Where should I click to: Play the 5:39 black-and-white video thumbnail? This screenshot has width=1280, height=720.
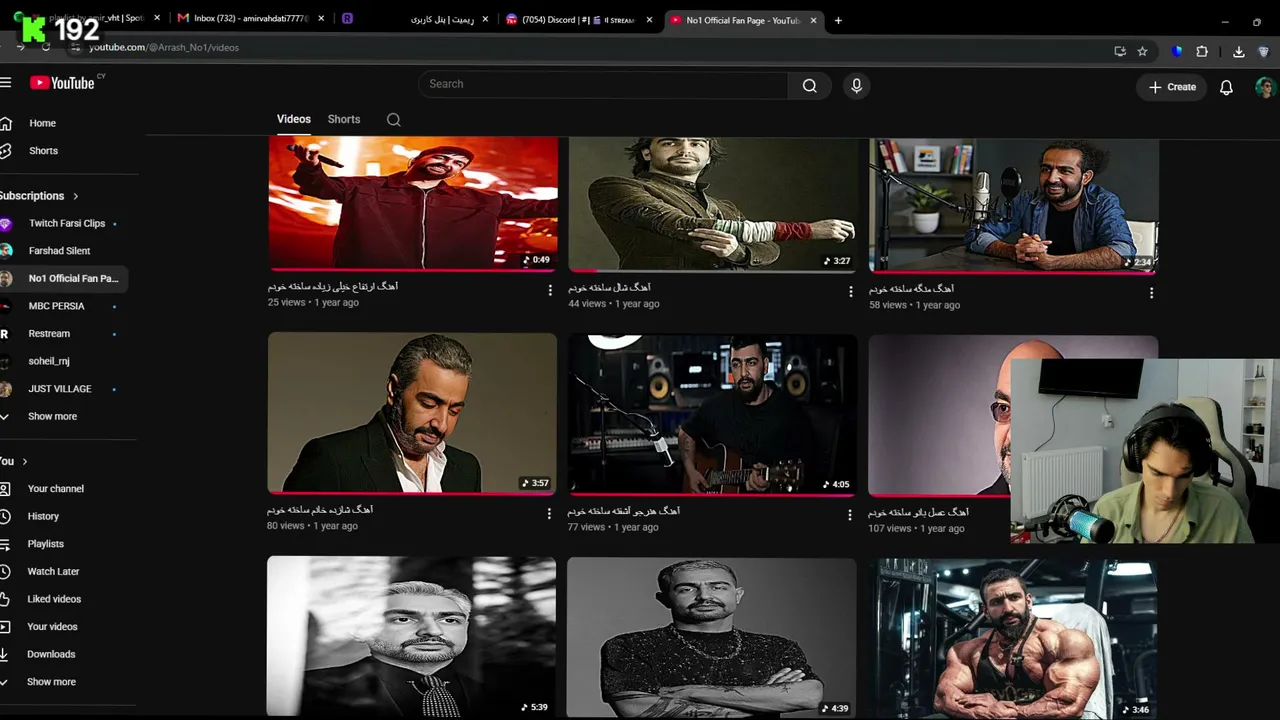point(411,636)
